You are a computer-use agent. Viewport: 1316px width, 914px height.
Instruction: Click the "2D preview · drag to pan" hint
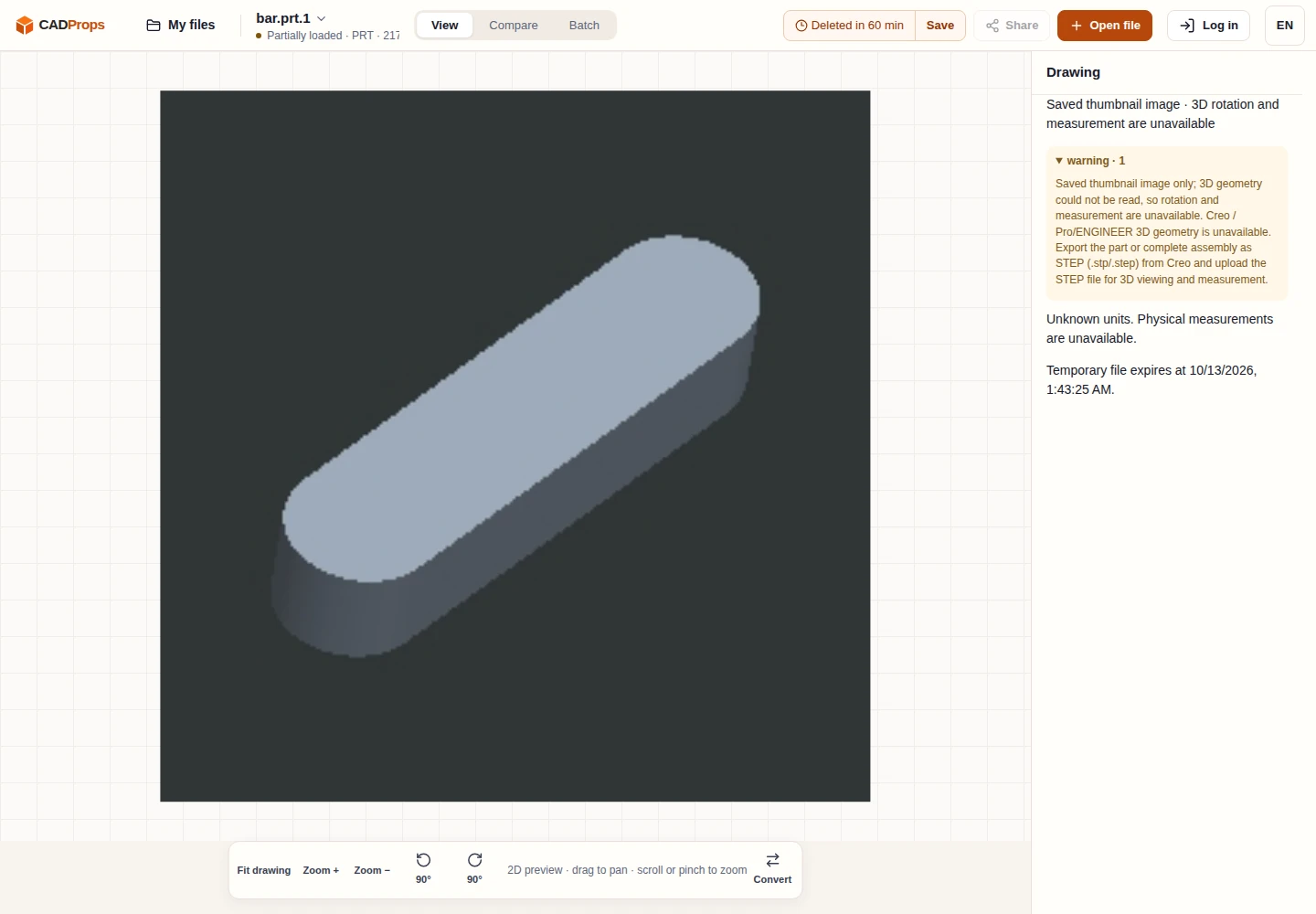point(627,870)
